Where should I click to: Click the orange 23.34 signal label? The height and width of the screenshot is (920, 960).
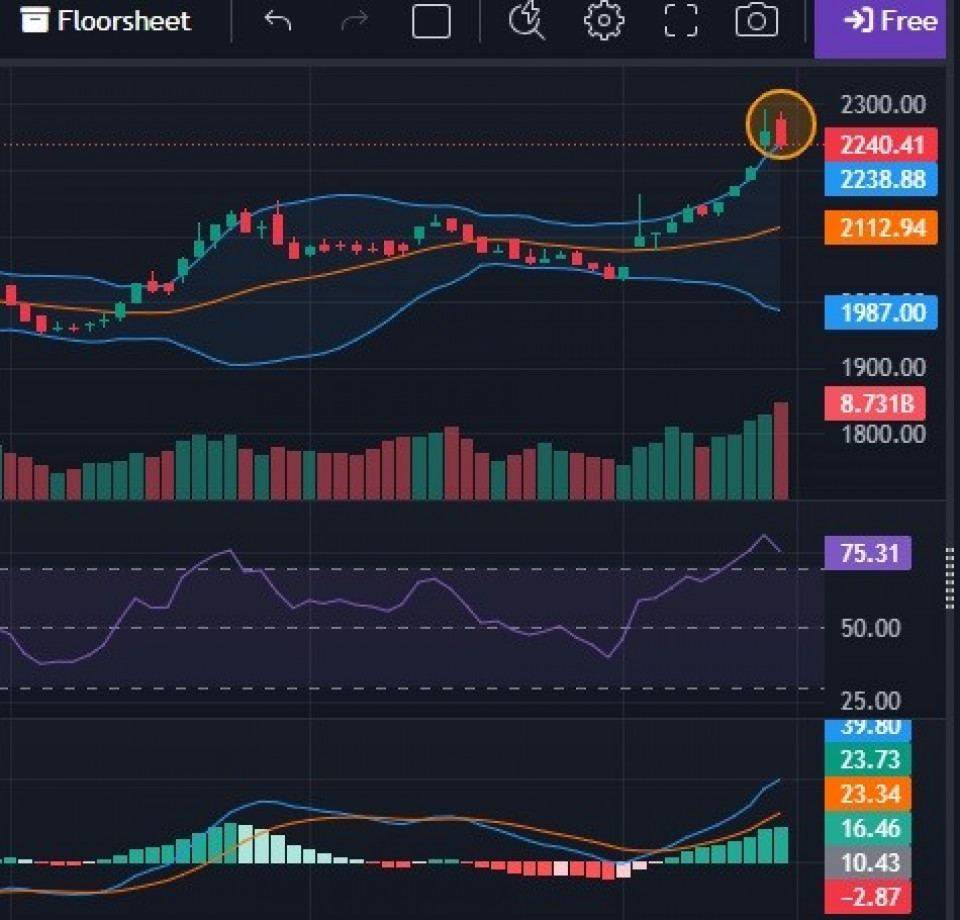868,794
